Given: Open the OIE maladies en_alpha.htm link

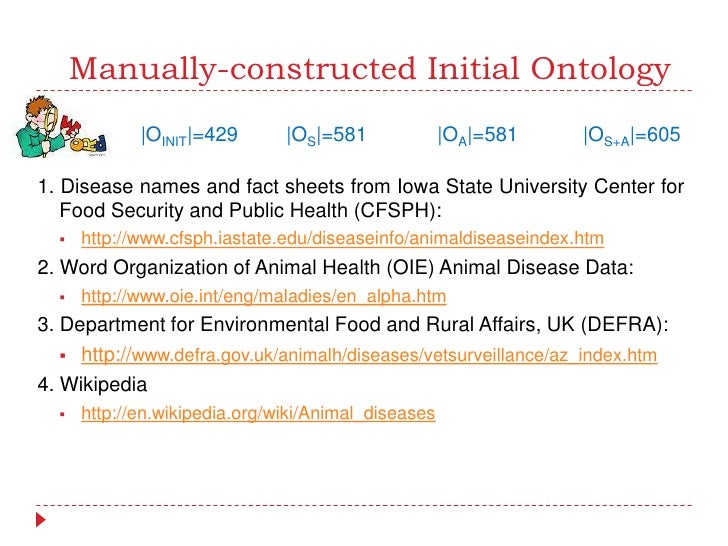Looking at the screenshot, I should coord(264,296).
